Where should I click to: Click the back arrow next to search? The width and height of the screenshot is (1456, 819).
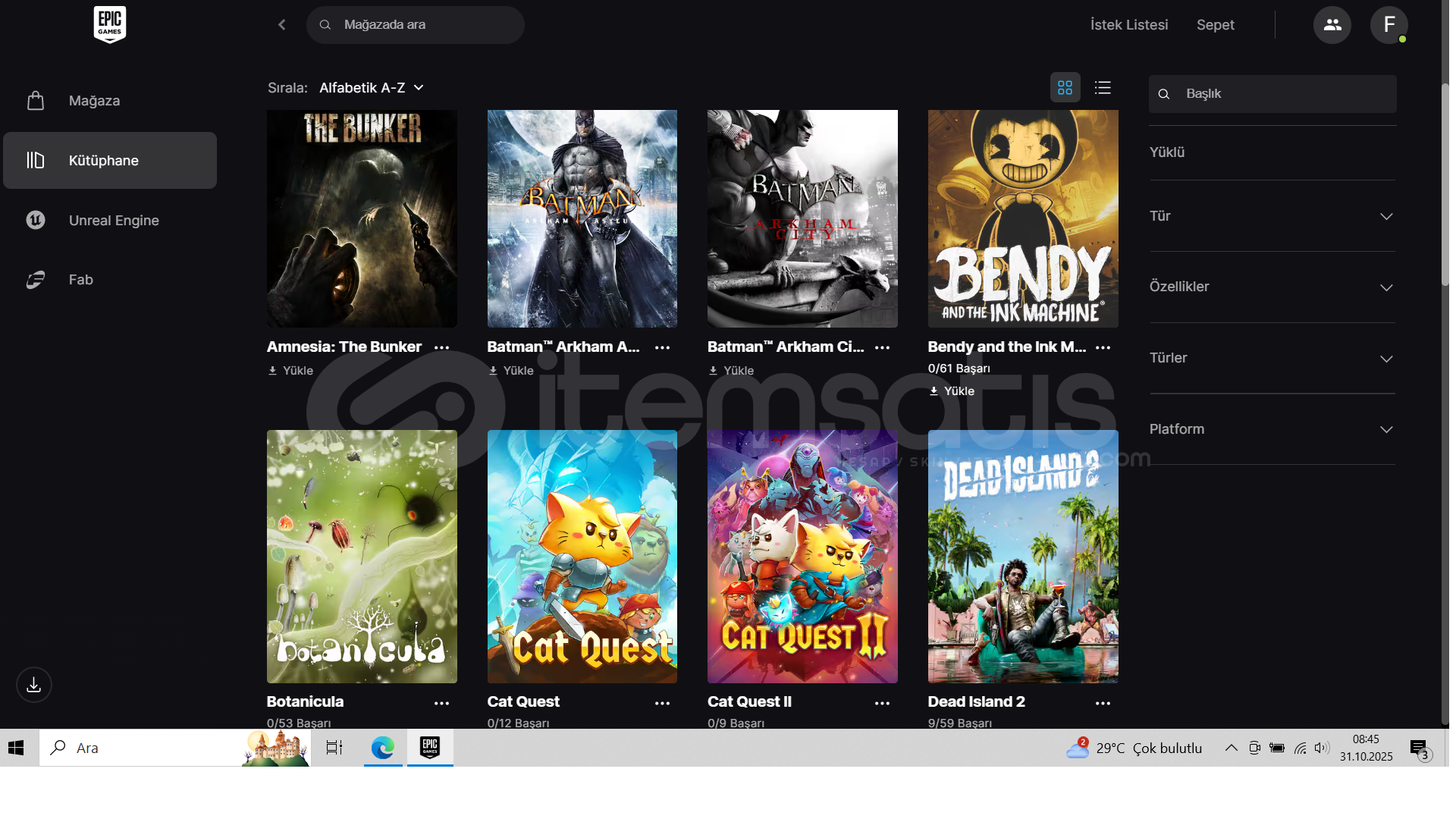pos(282,25)
